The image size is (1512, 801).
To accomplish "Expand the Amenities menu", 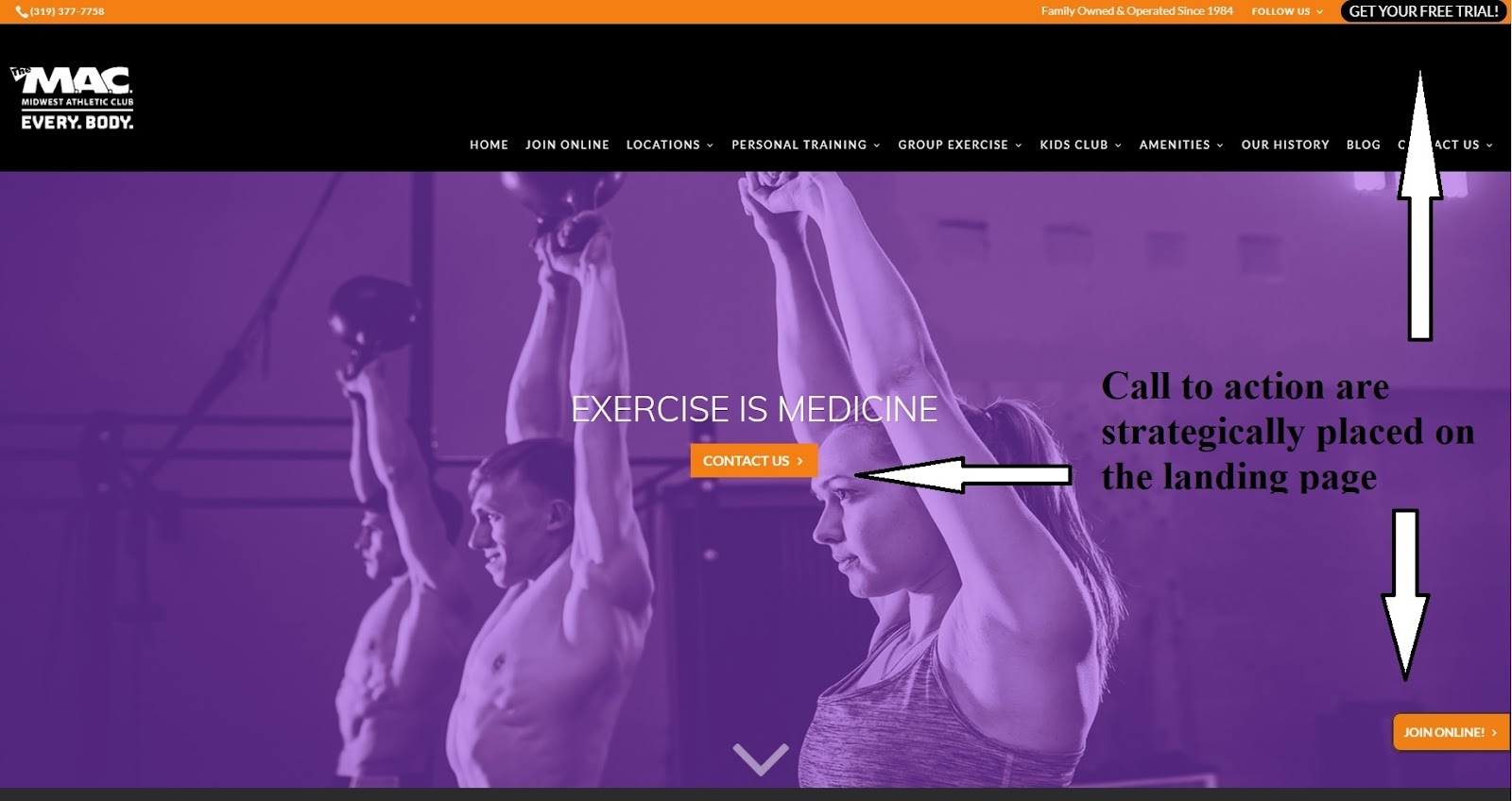I will coord(1181,145).
